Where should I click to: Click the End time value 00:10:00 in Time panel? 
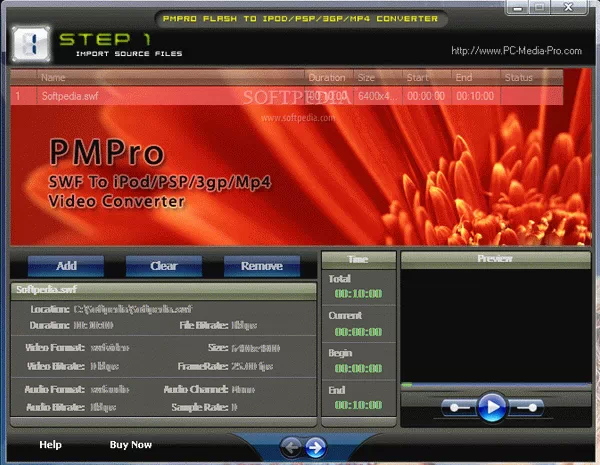click(x=358, y=405)
